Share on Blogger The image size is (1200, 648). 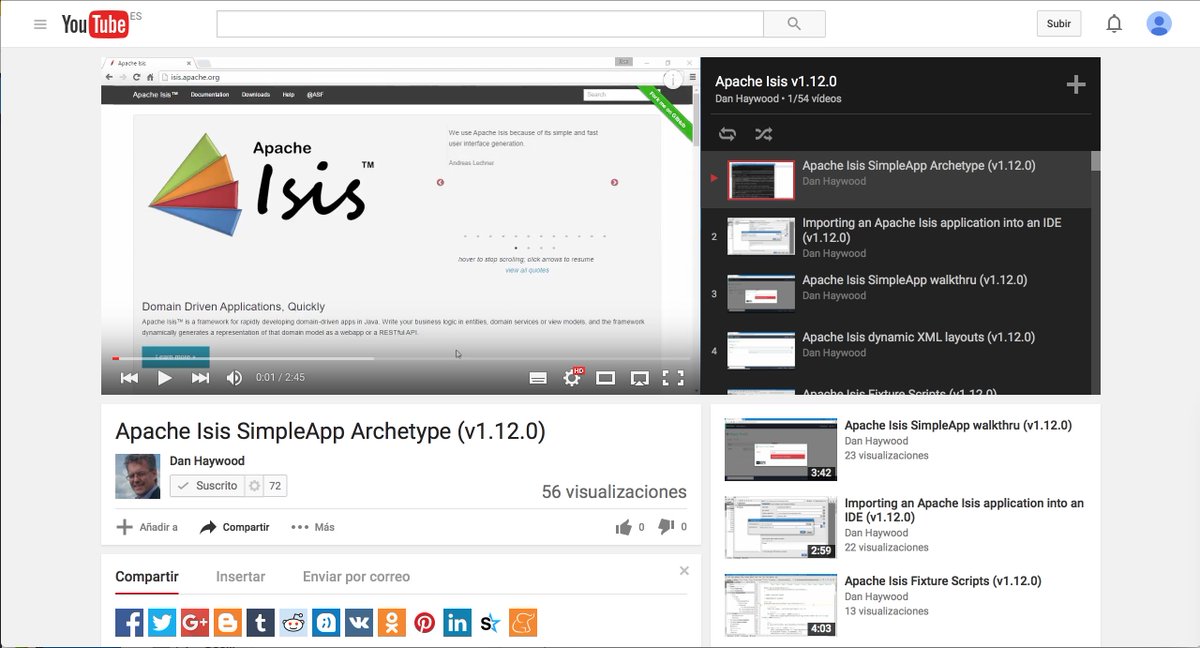pyautogui.click(x=228, y=623)
